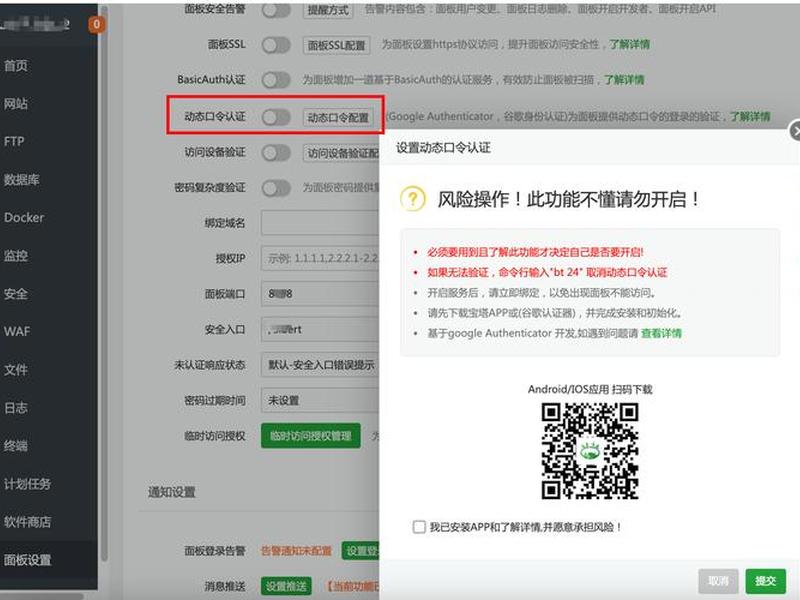Click the orange notification badge showing 0
The width and height of the screenshot is (800, 600).
(x=96, y=24)
